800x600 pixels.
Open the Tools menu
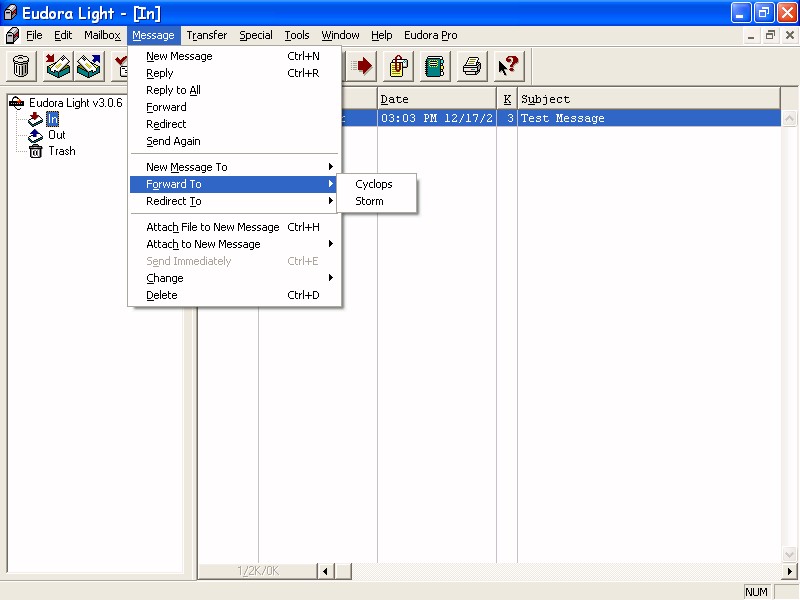[x=297, y=35]
